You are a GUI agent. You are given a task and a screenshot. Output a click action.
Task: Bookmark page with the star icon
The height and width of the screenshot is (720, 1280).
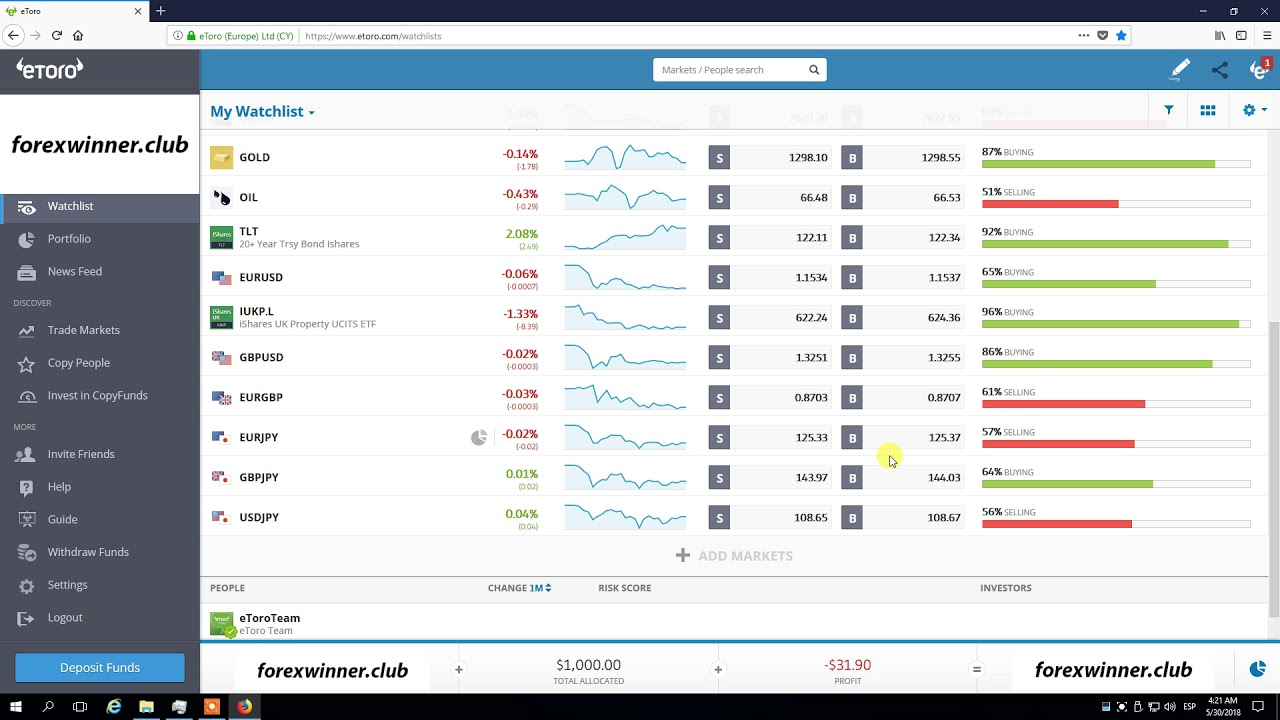click(1121, 35)
